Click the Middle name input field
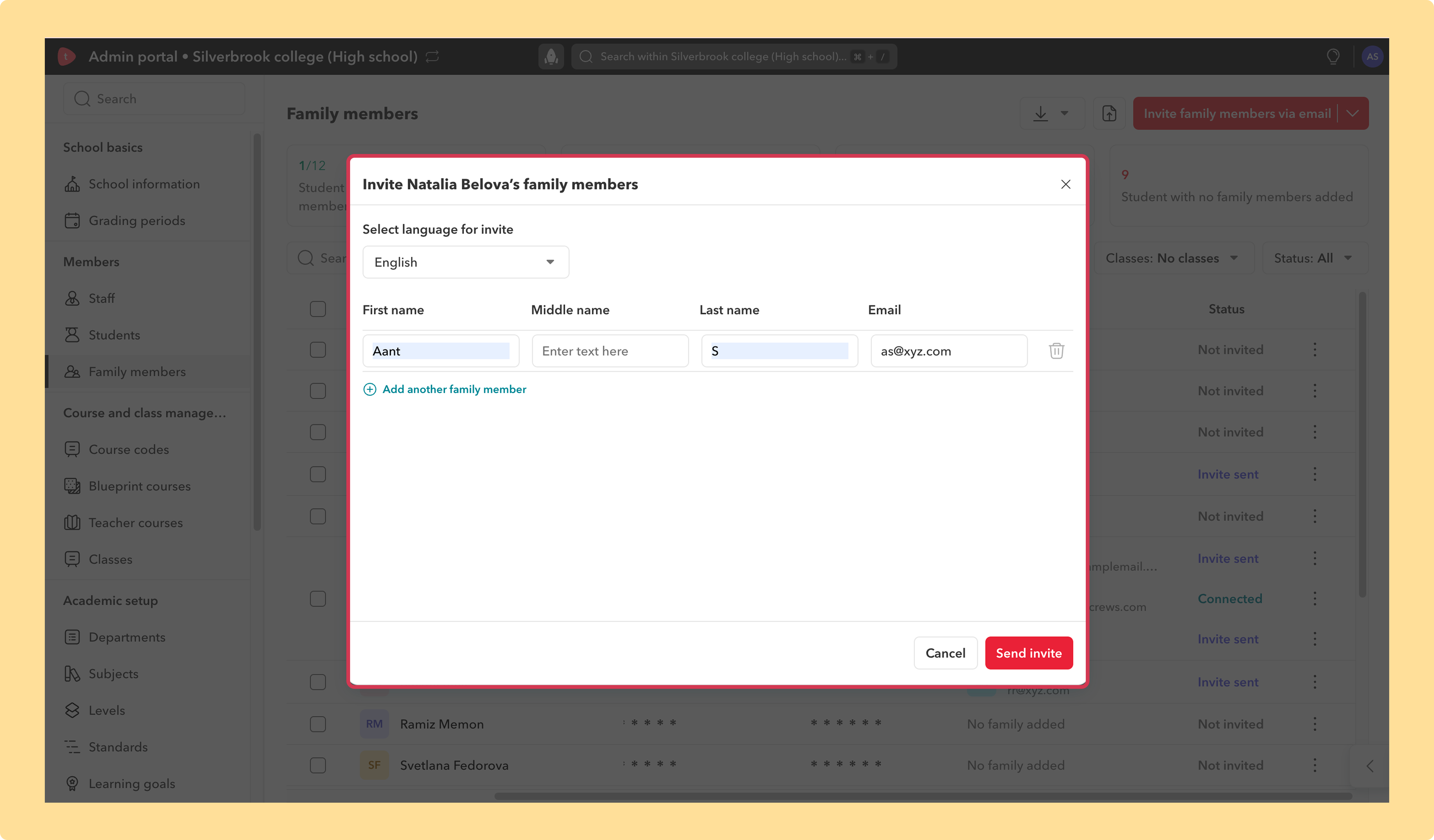The width and height of the screenshot is (1434, 840). (610, 351)
